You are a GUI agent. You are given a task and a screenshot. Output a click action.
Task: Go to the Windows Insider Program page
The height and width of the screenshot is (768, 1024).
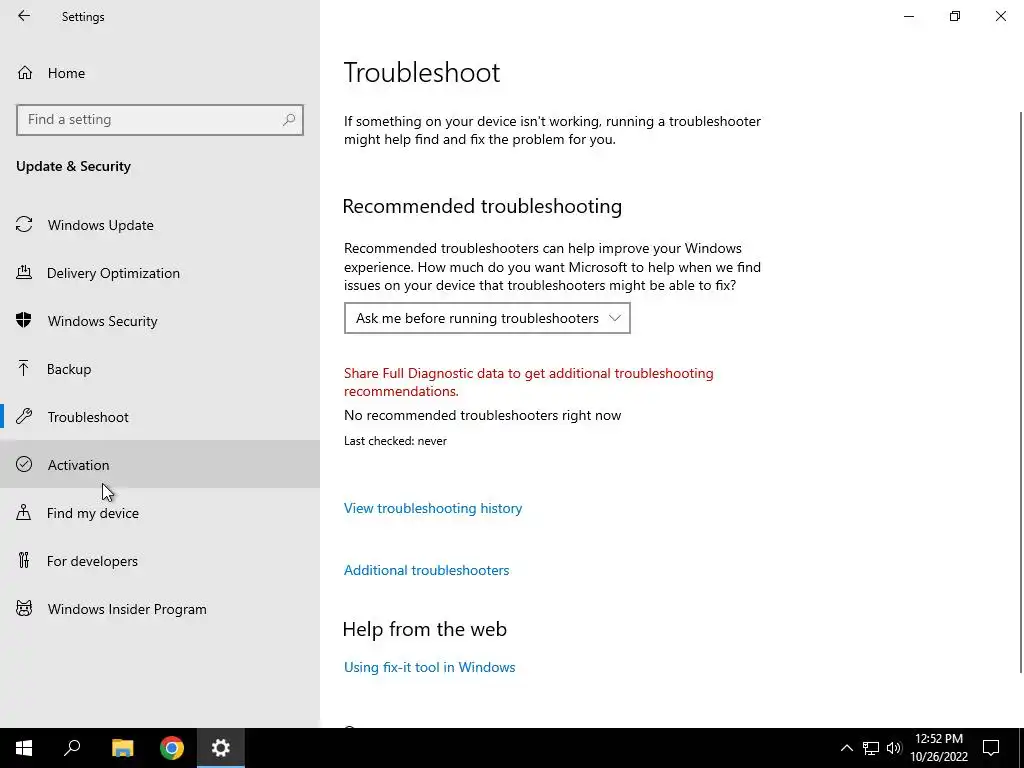[x=160, y=609]
